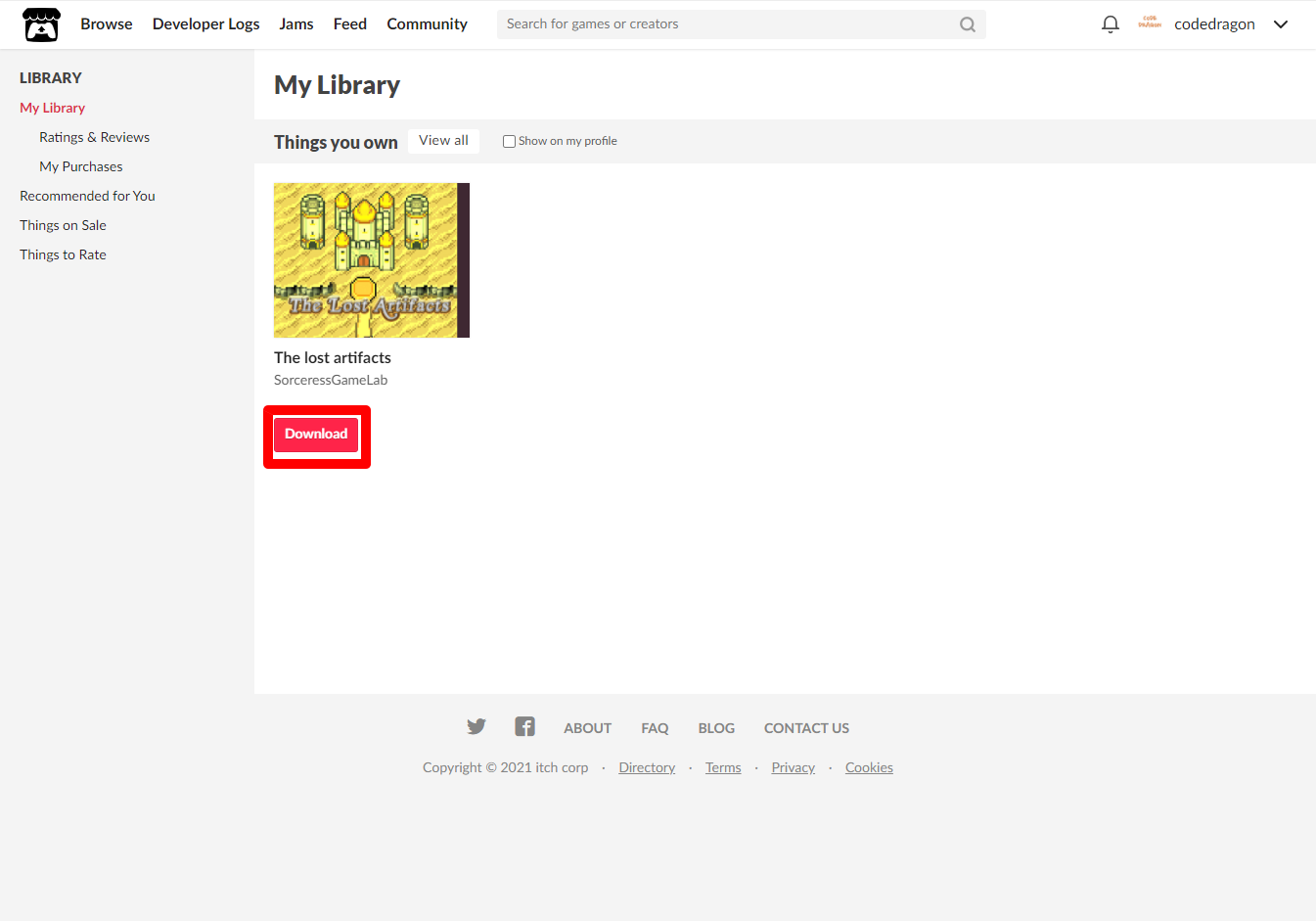The height and width of the screenshot is (921, 1316).
Task: Open the ABOUT footer link
Action: pyautogui.click(x=587, y=728)
